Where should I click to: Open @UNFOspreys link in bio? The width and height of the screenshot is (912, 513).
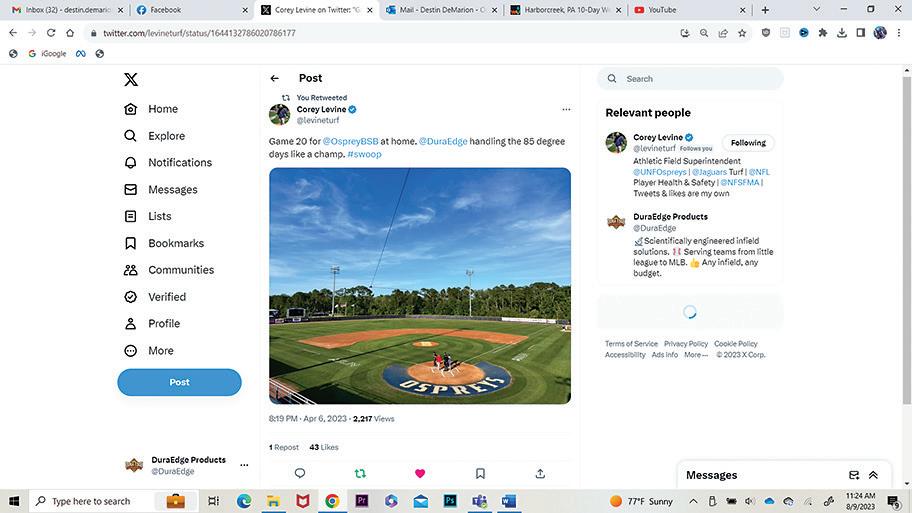pos(660,172)
